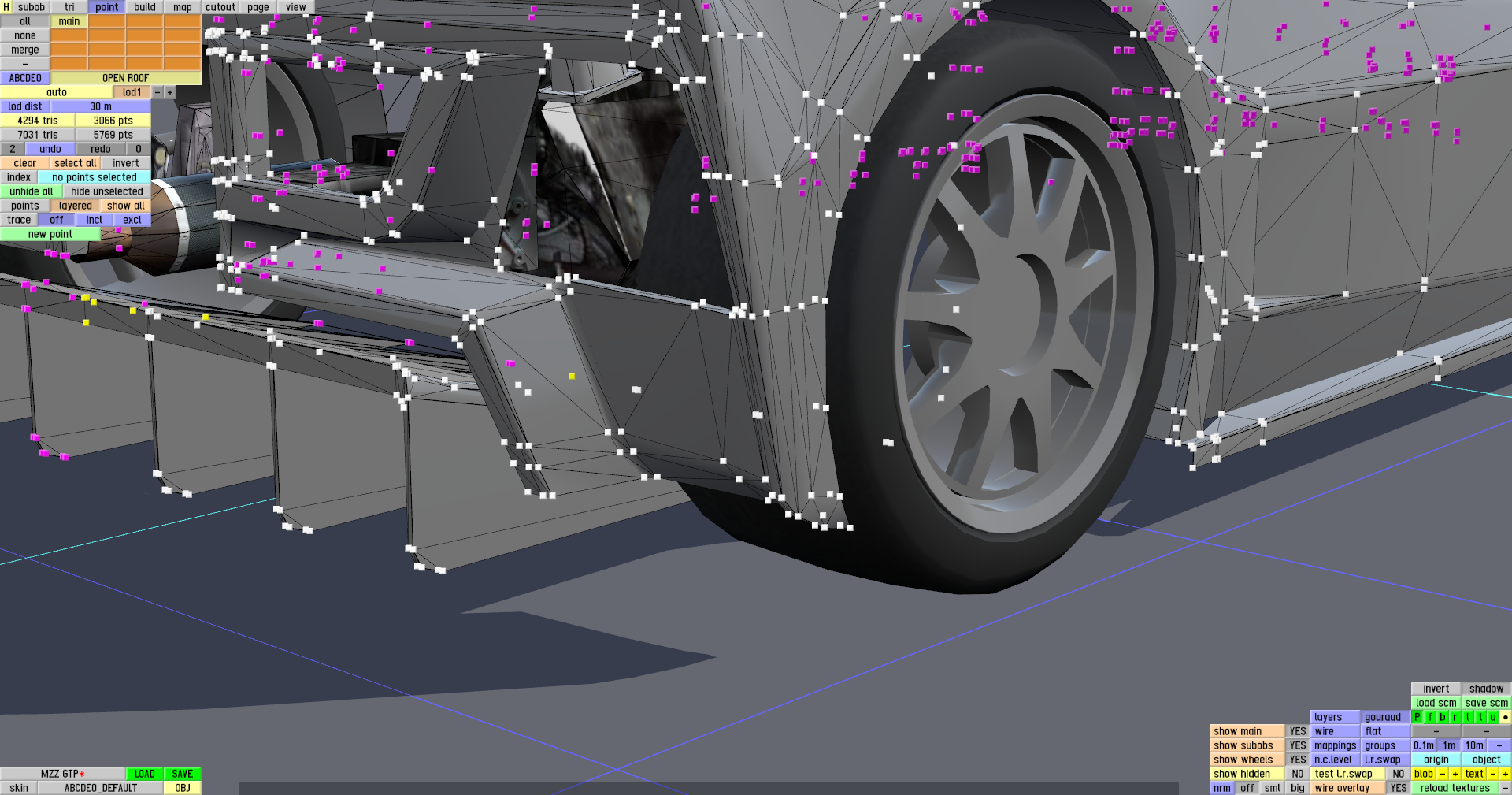Set trace mode to incl
This screenshot has height=795, width=1512.
tap(94, 220)
